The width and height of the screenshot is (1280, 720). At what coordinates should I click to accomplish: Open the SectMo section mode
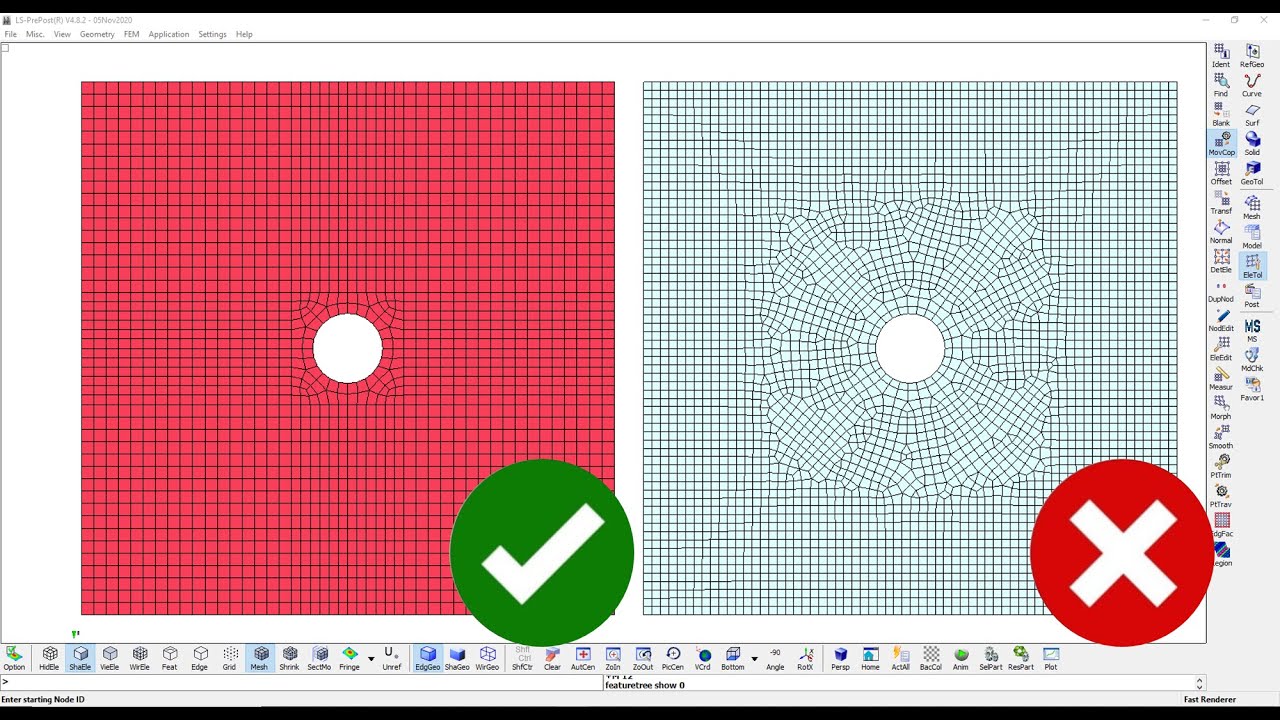click(x=320, y=658)
